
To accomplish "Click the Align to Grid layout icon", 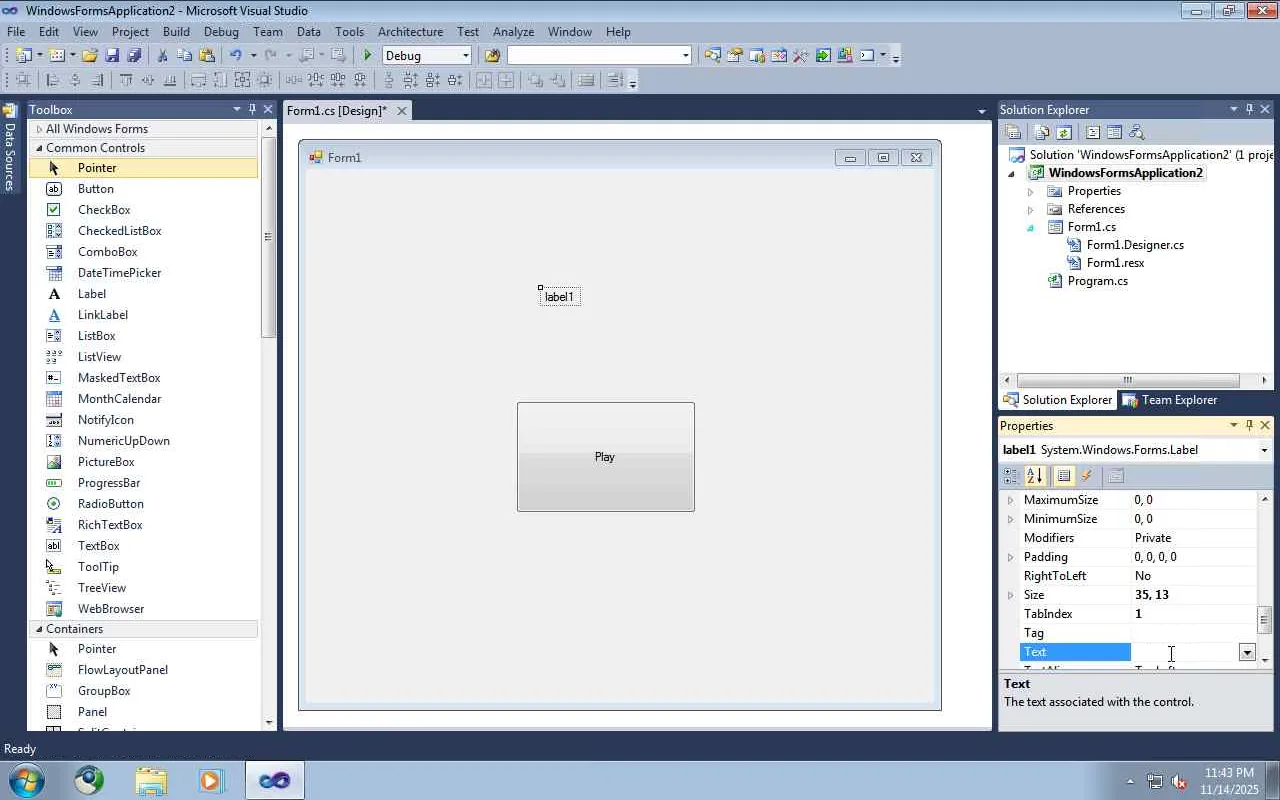I will coord(22,81).
